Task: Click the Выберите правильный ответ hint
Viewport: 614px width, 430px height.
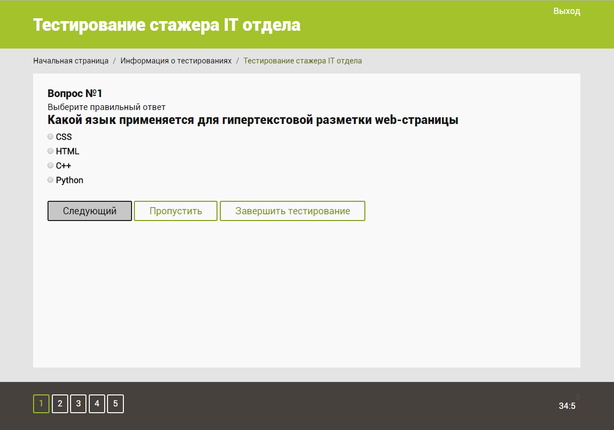Action: click(x=107, y=107)
